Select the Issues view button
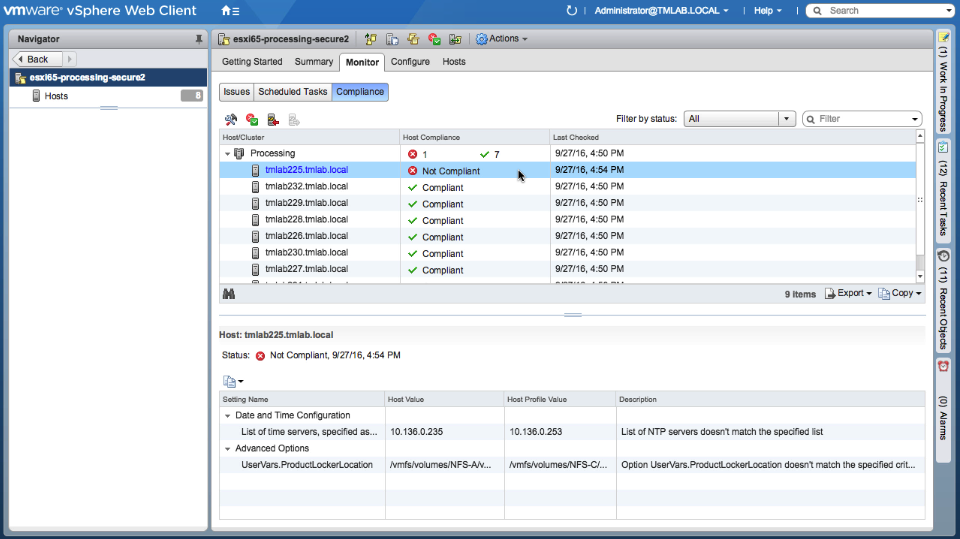 click(236, 92)
